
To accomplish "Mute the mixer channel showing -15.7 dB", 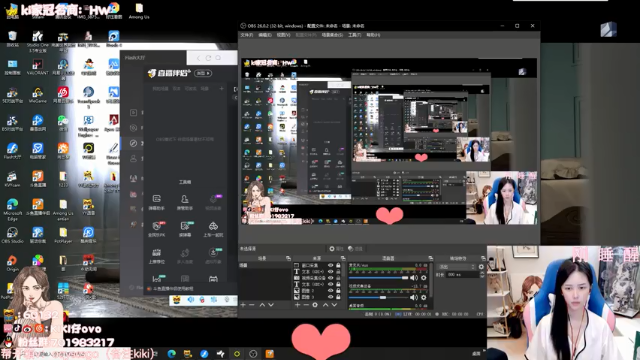I will pyautogui.click(x=413, y=298).
